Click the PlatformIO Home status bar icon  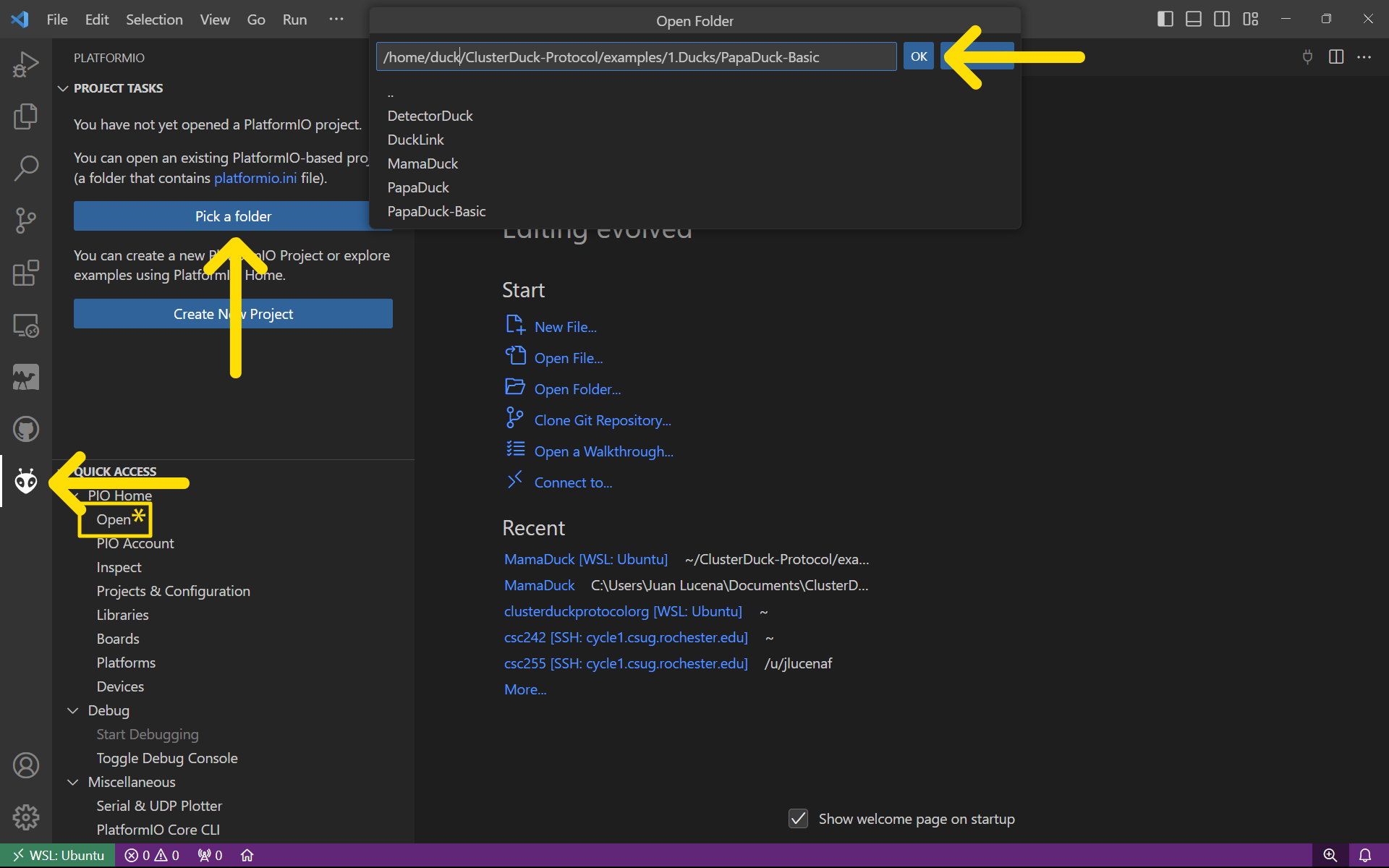coord(247,855)
